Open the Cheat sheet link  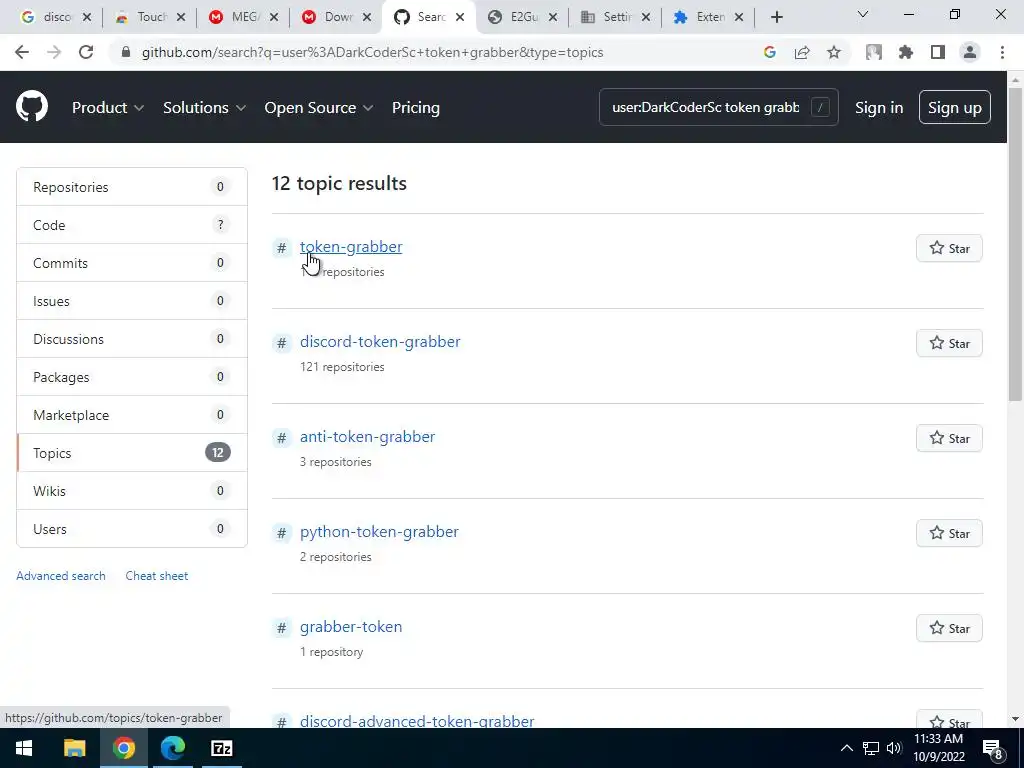point(157,575)
